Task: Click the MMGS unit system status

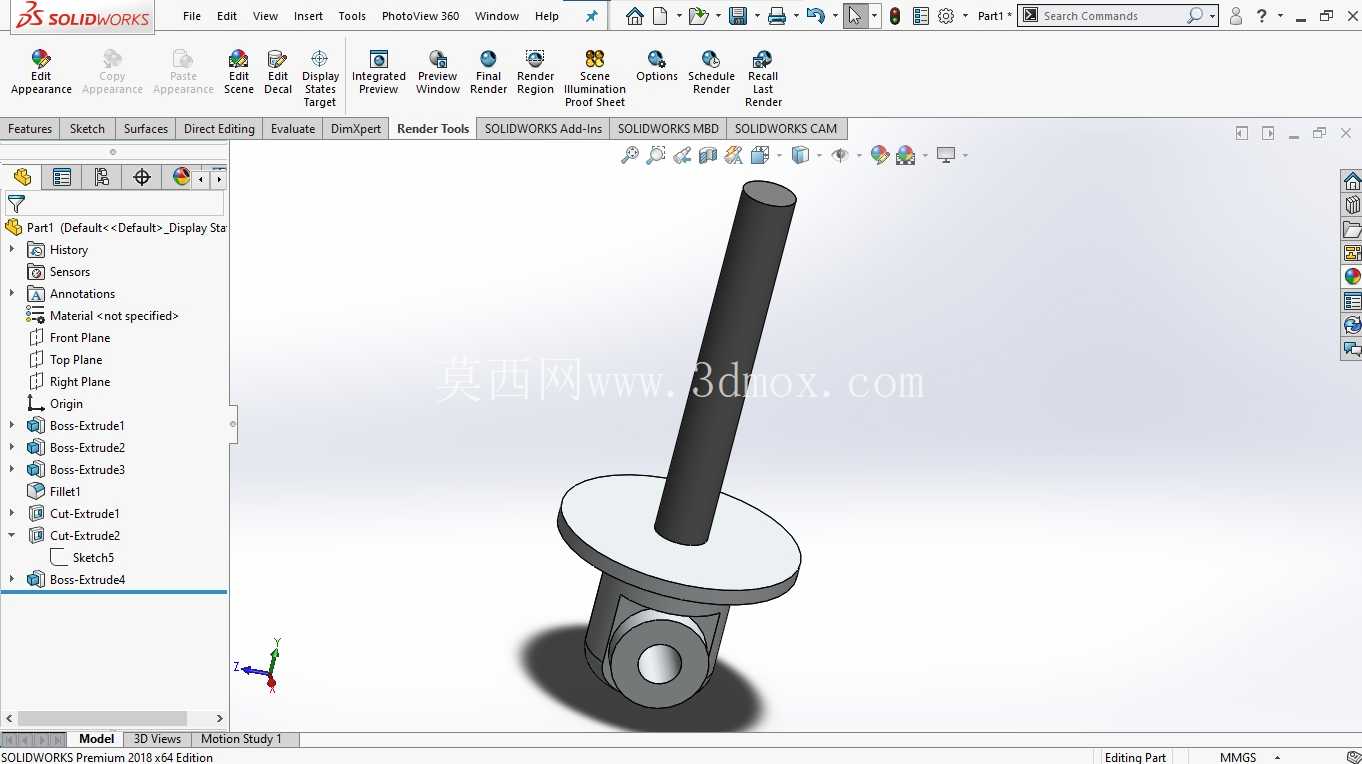Action: [x=1238, y=757]
